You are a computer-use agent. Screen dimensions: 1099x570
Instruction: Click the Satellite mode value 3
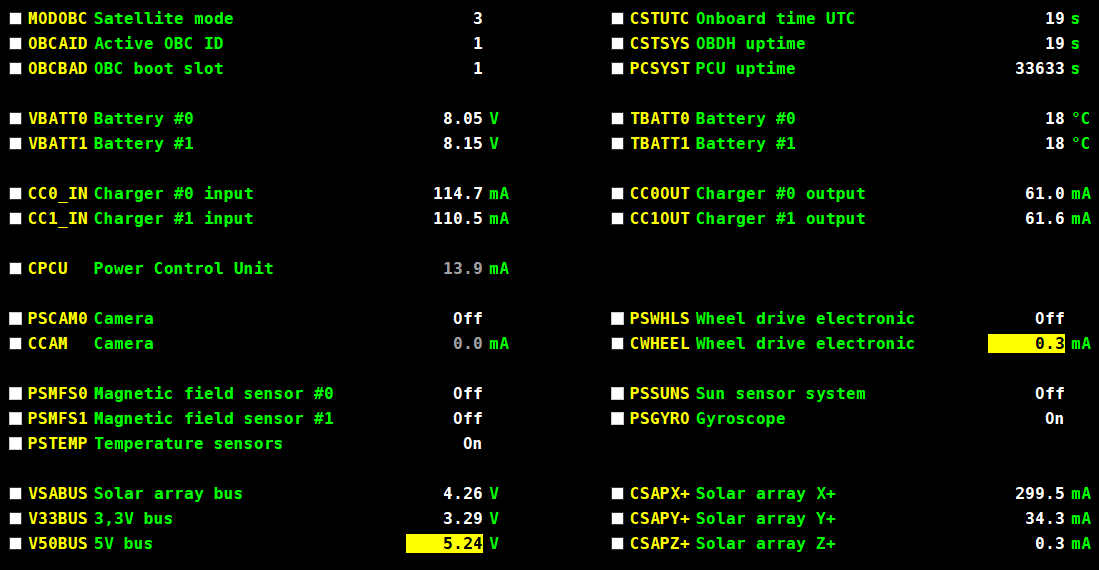(x=477, y=19)
